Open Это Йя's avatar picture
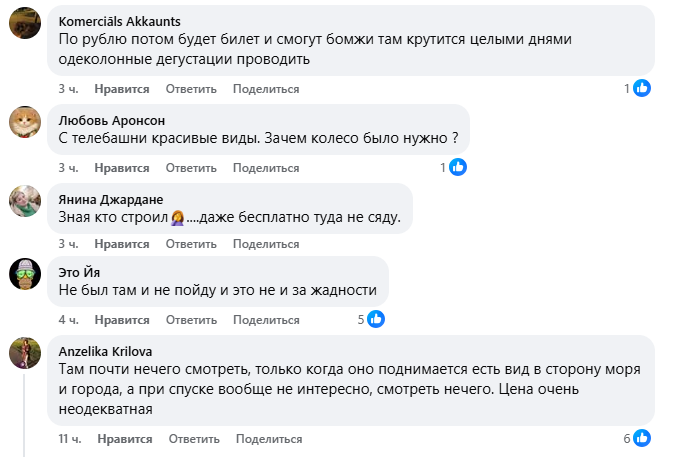Screen dimensions: 682x457 tap(25, 273)
